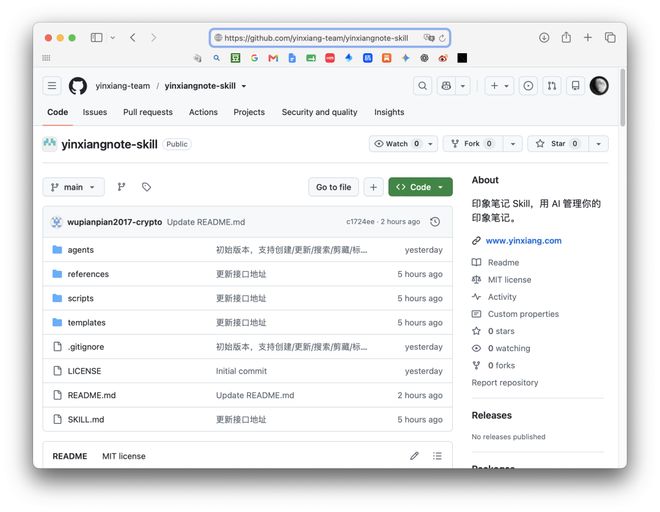
Task: Click the Safari address bar
Action: click(330, 38)
